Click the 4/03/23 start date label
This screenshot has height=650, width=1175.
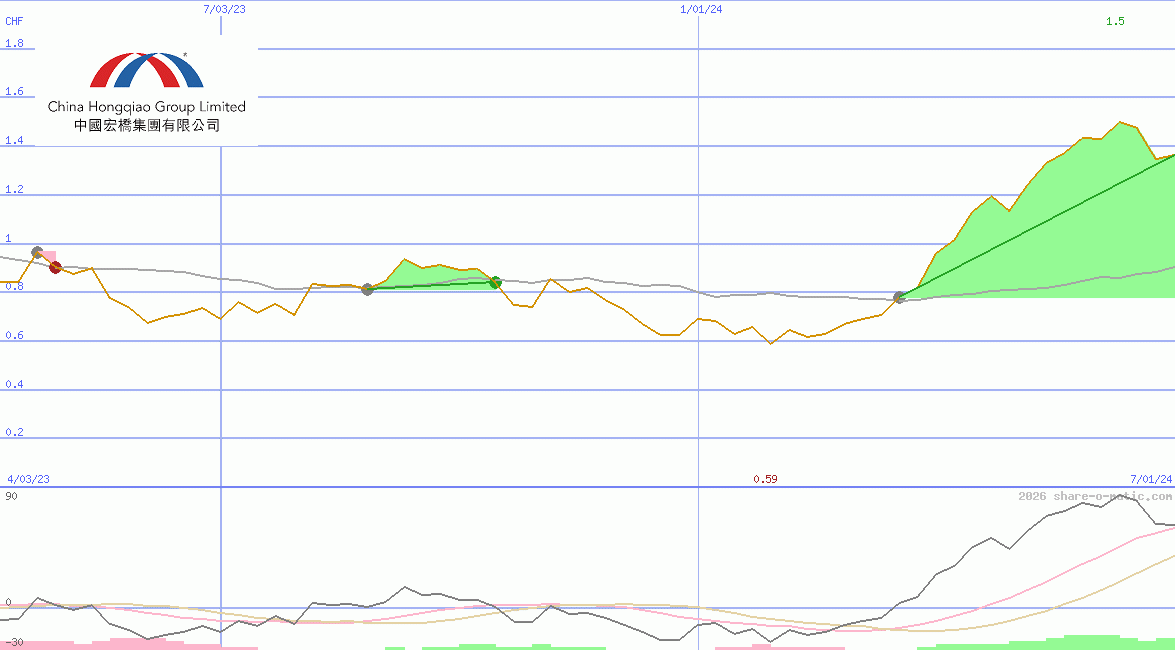tap(28, 479)
